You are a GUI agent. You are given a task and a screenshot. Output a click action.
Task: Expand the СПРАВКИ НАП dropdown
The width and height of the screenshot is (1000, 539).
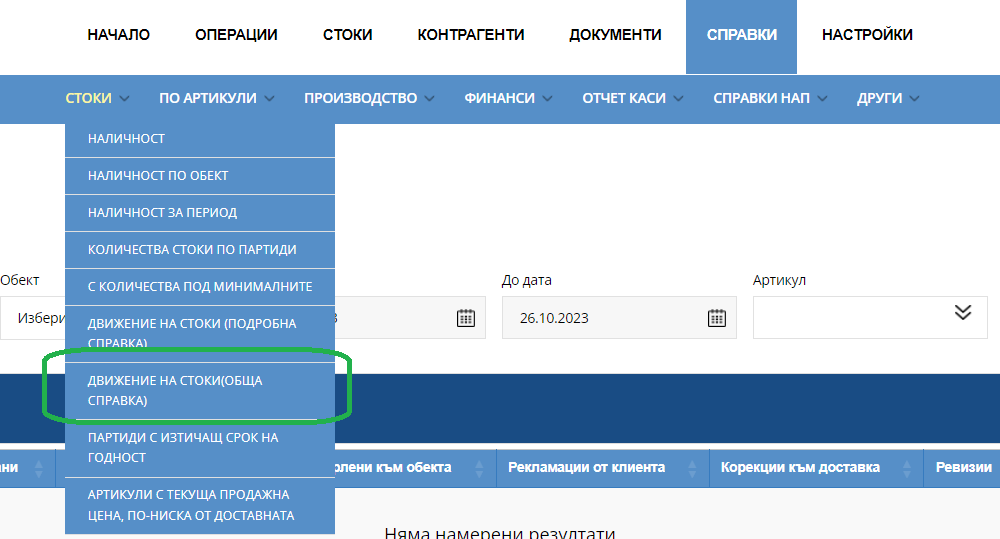coord(770,98)
